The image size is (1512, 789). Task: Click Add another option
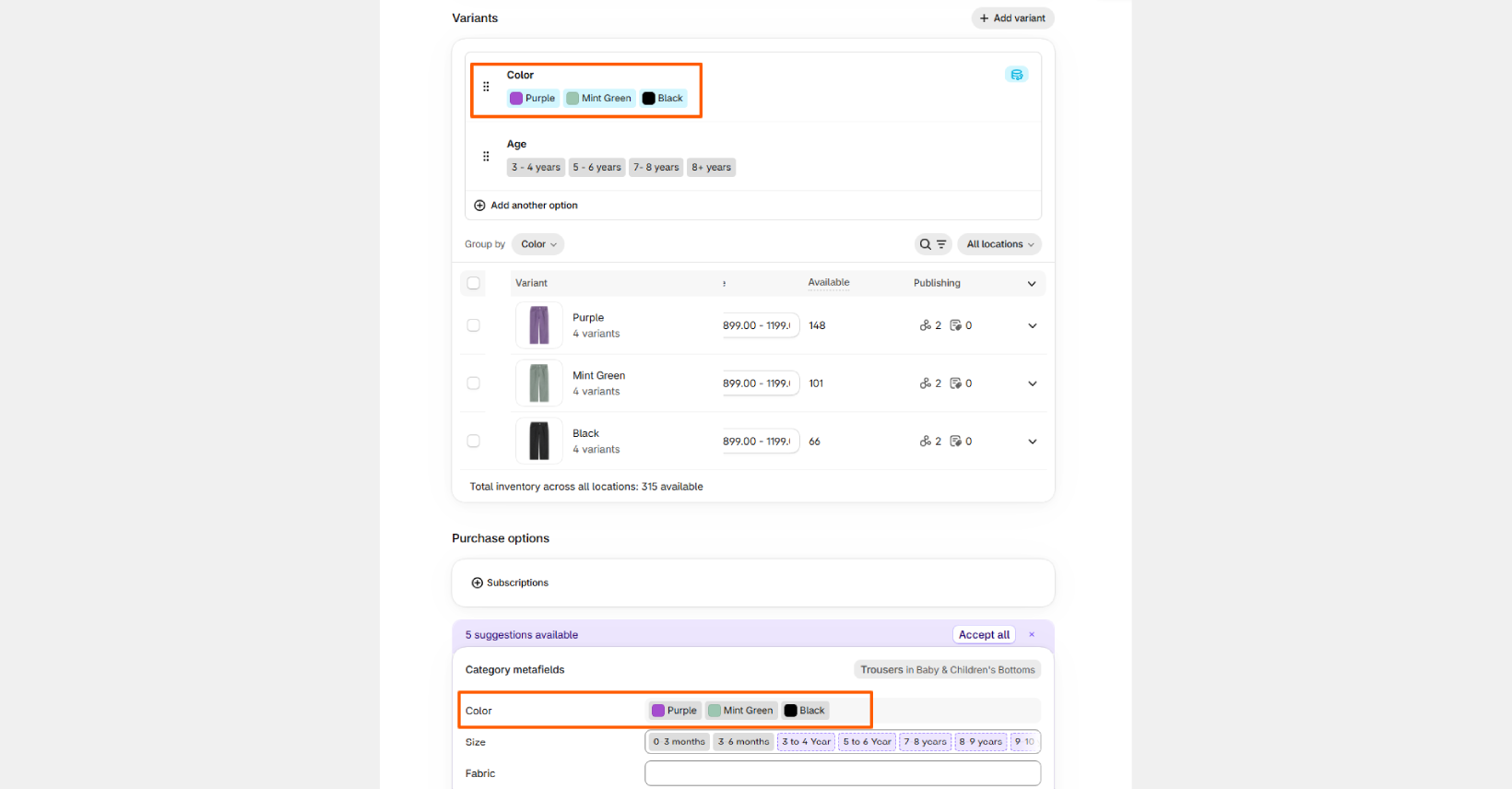coord(526,206)
